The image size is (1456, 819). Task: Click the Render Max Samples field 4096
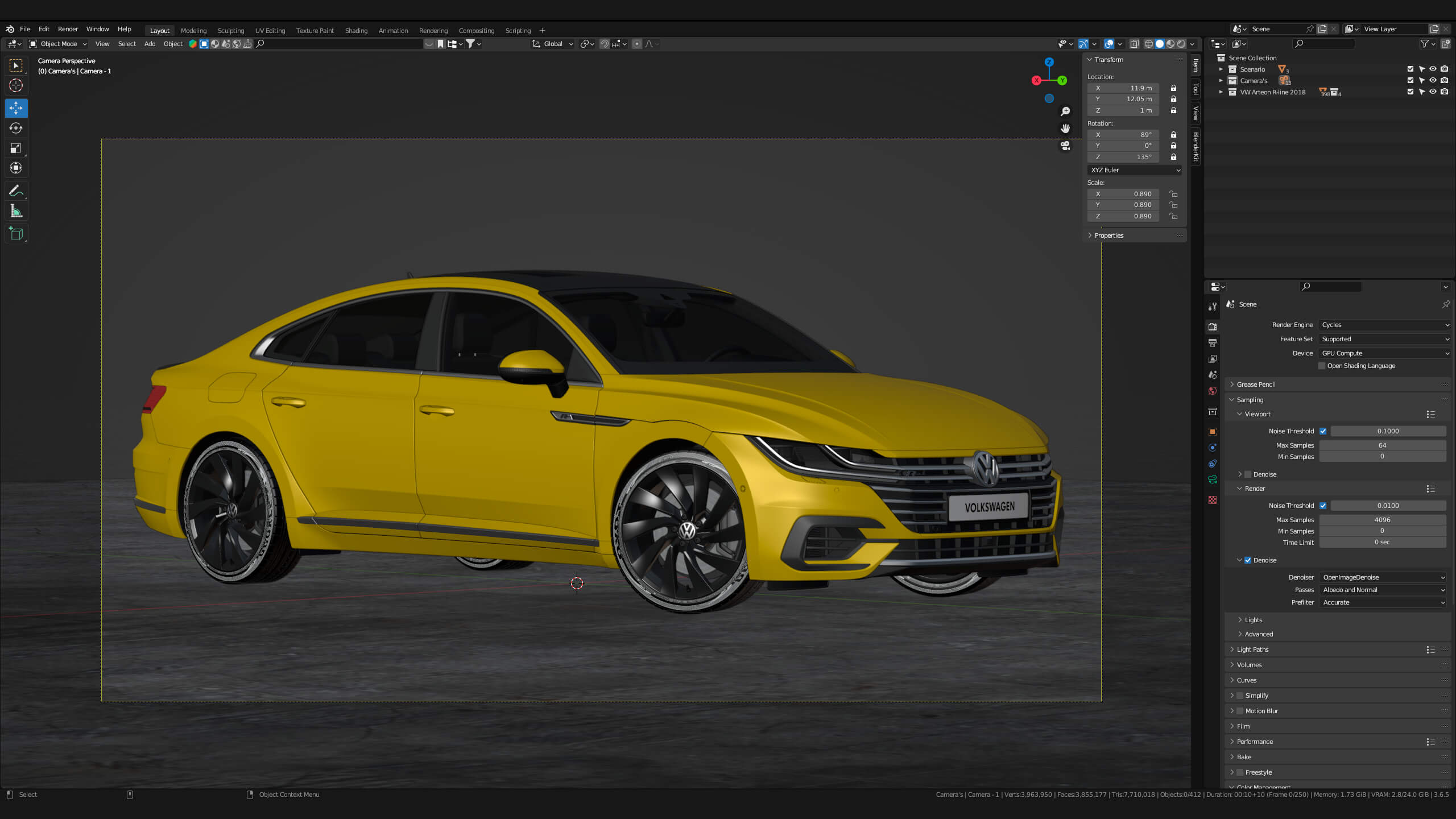pos(1383,520)
